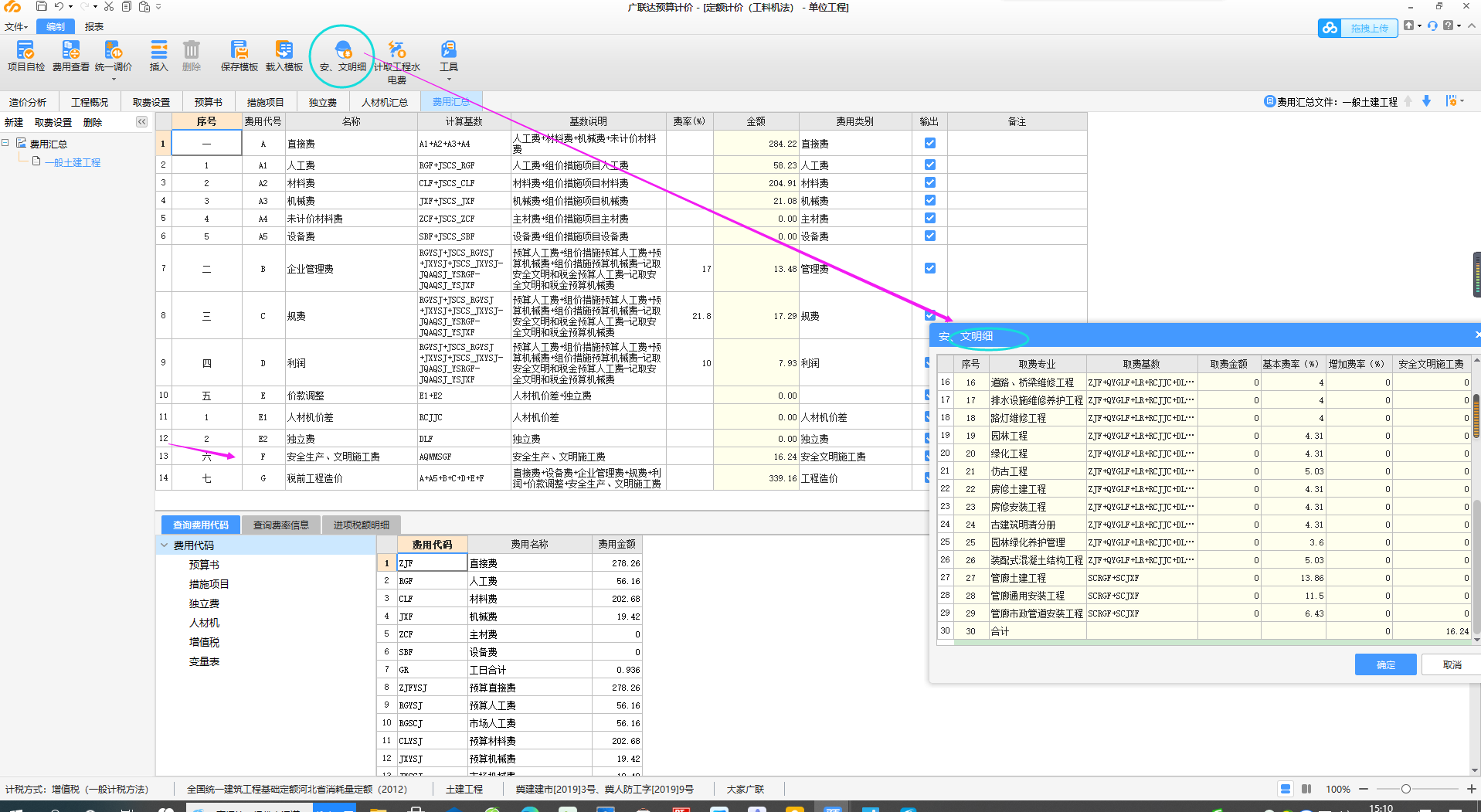Screen dimensions: 1481x812
Task: Collapse the ribbon with the up chevron
Action: (1472, 25)
